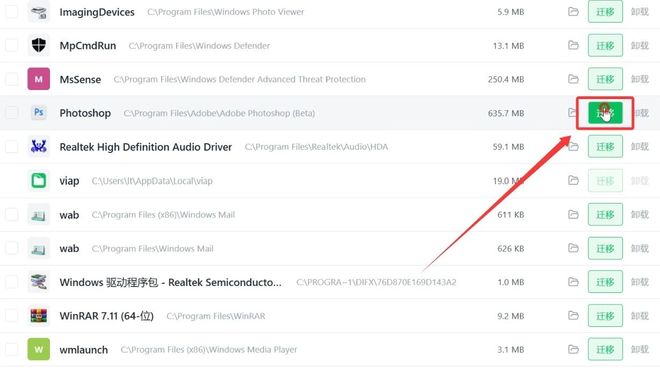Open folder location for wmlaunch

click(573, 349)
